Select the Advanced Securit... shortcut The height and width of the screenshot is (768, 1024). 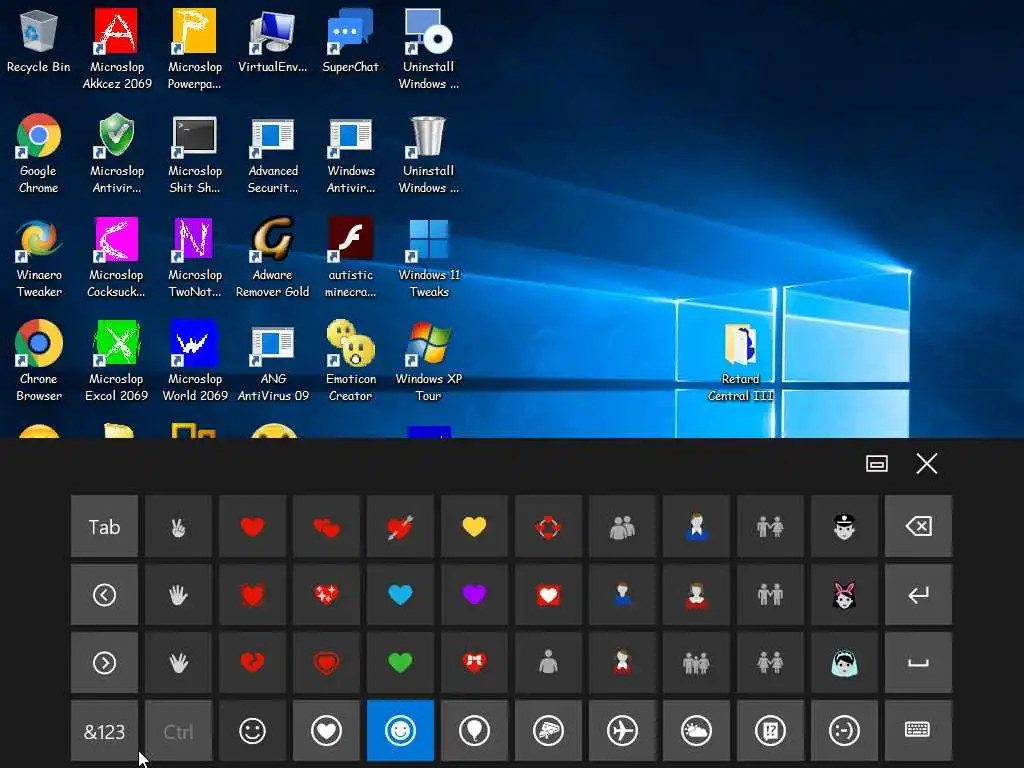click(x=272, y=154)
